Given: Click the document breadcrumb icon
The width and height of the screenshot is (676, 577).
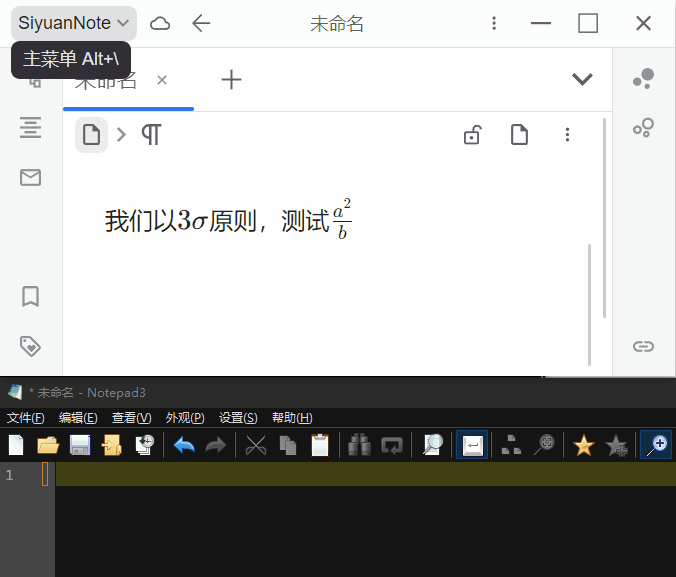Looking at the screenshot, I should pyautogui.click(x=91, y=135).
